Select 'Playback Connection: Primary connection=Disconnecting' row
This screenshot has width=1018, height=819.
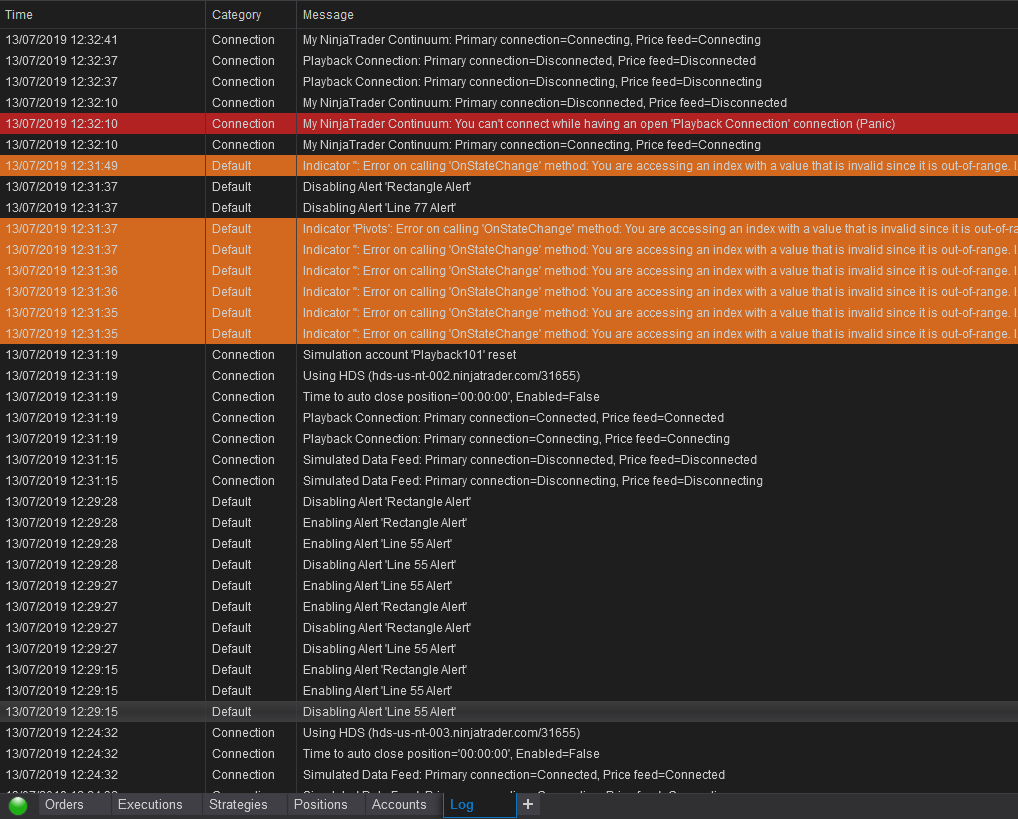coord(509,82)
